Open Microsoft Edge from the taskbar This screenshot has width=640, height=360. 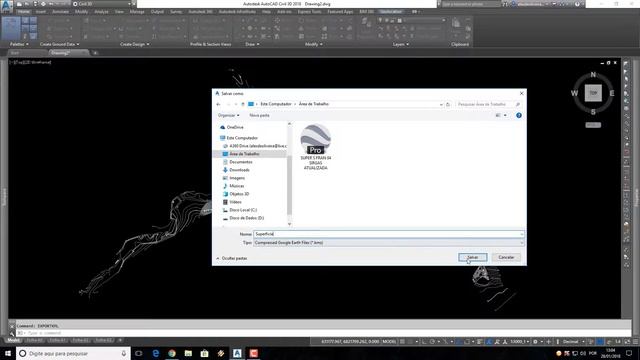point(156,353)
